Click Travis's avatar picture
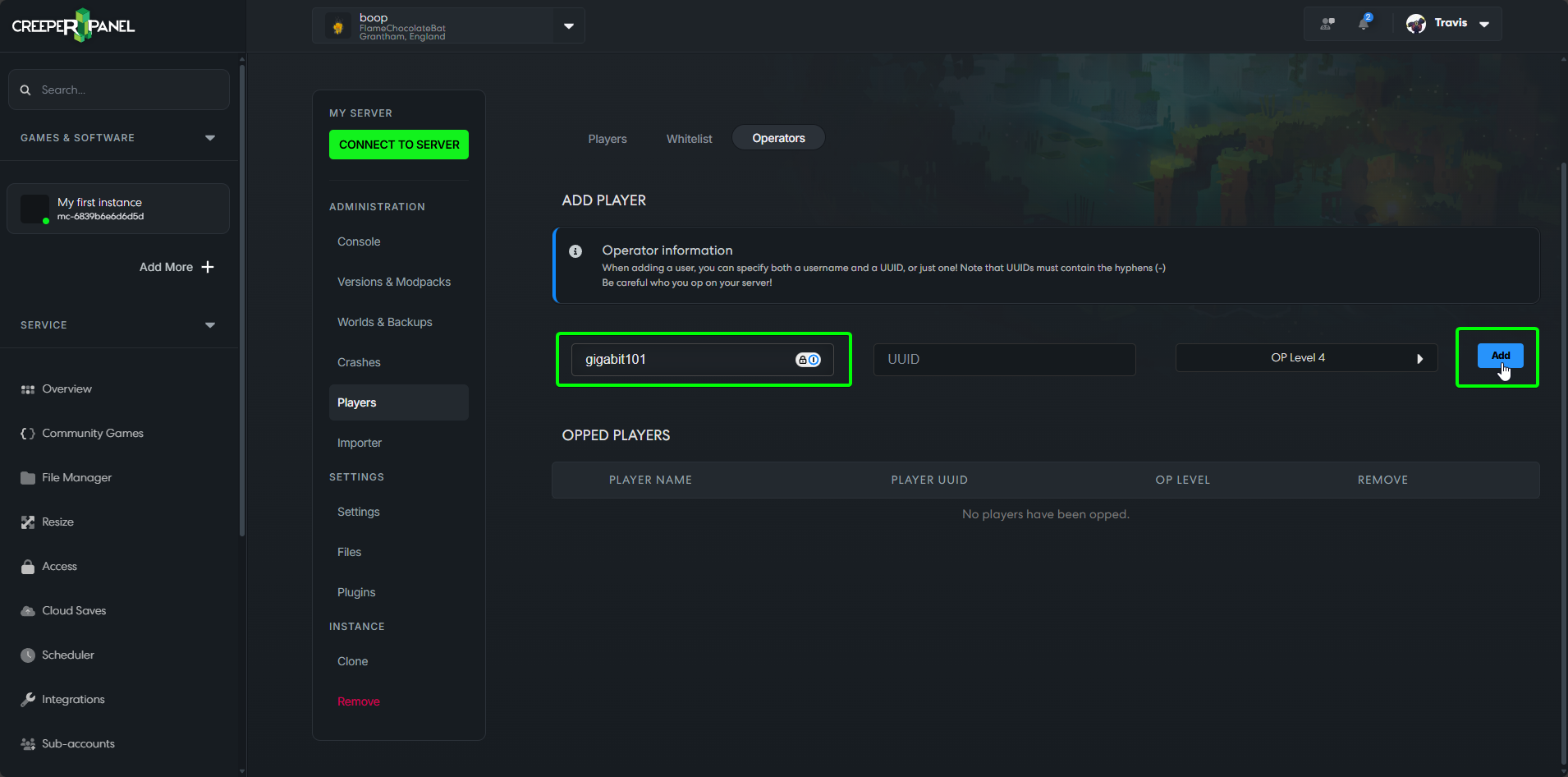 (x=1415, y=23)
